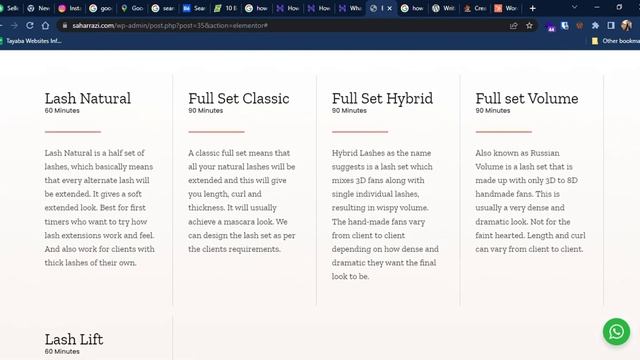Image resolution: width=640 pixels, height=360 pixels.
Task: Bookmark this page with the star icon
Action: click(529, 25)
